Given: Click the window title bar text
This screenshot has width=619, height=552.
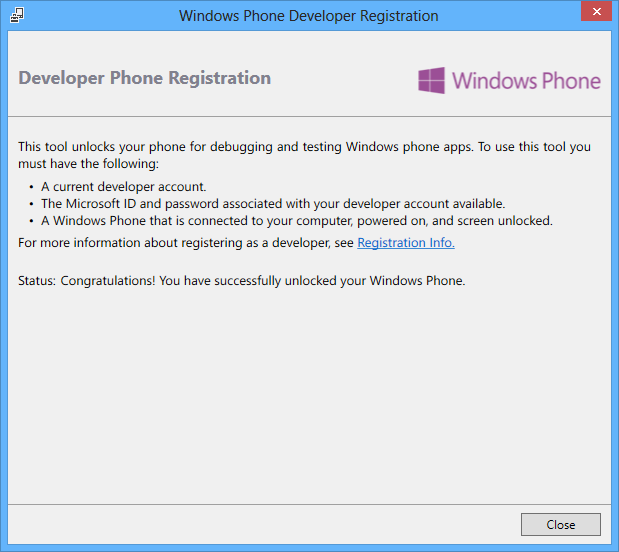Looking at the screenshot, I should click(309, 16).
